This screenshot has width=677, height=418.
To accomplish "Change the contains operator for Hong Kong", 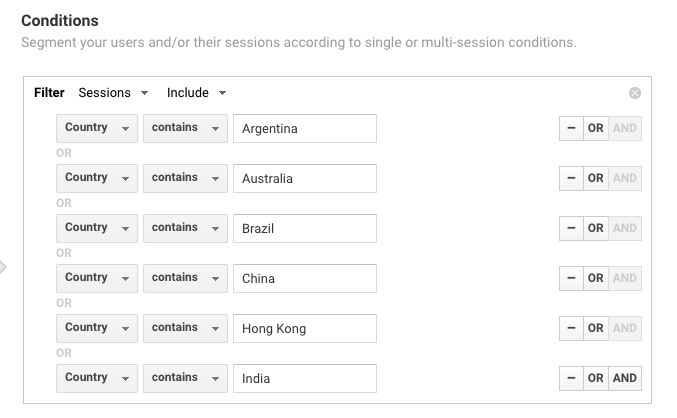I will pyautogui.click(x=185, y=328).
